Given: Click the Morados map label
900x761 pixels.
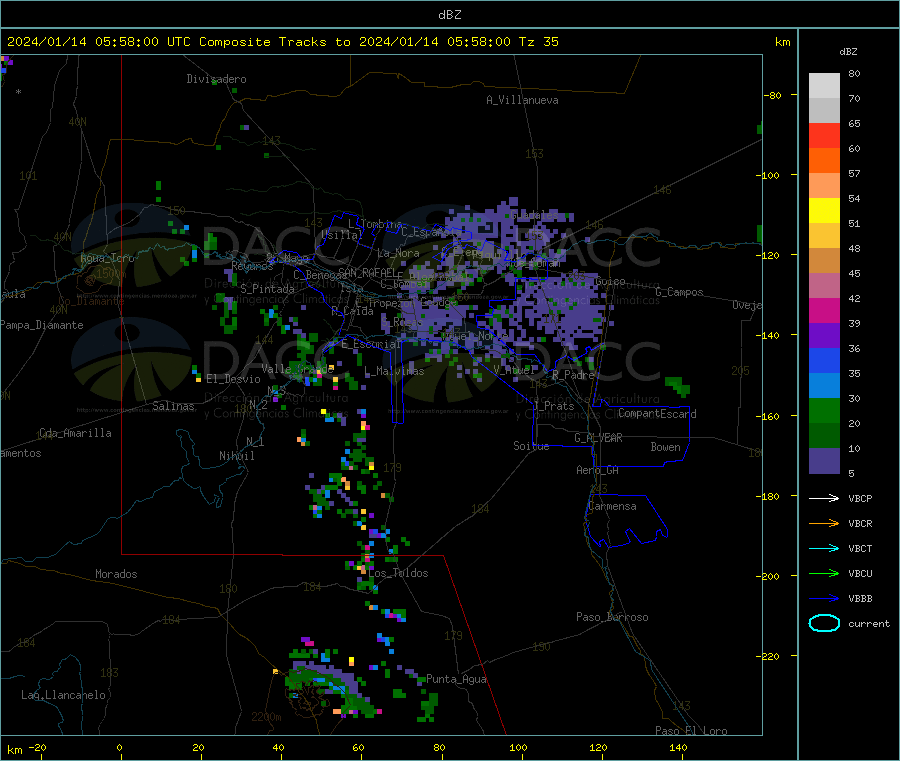Looking at the screenshot, I should click(x=116, y=574).
